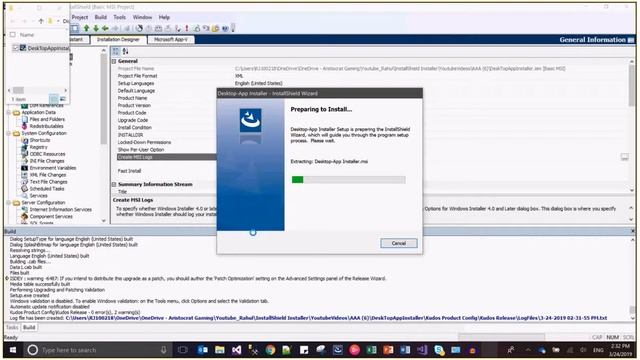Open Component Services view

pyautogui.click(x=51, y=216)
